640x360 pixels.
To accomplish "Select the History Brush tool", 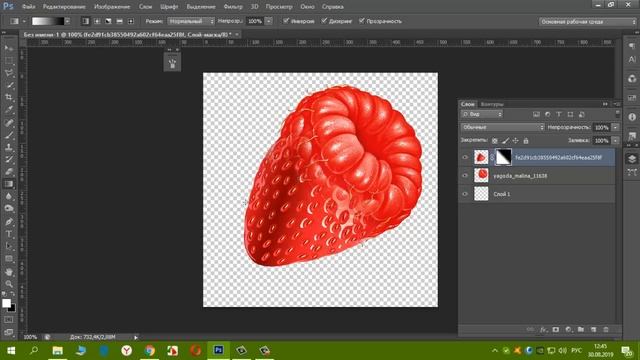I will (9, 159).
